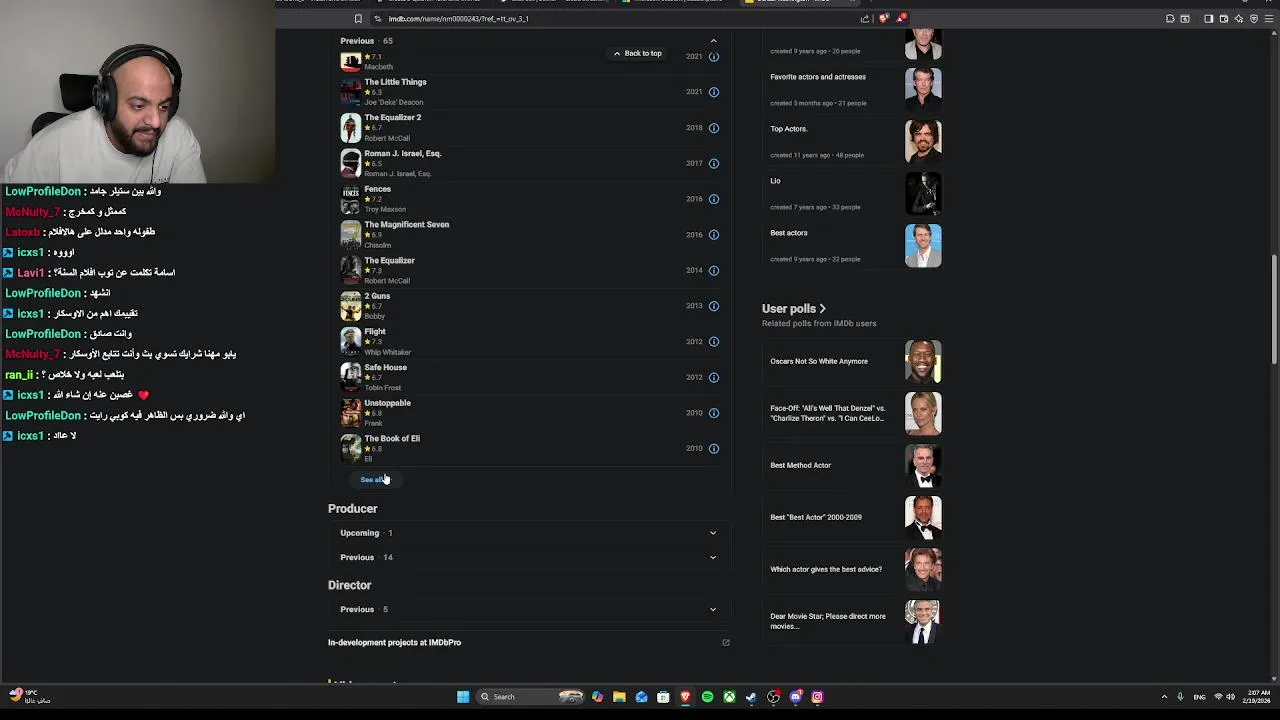
Task: Open IMDbPro external link icon
Action: (726, 643)
